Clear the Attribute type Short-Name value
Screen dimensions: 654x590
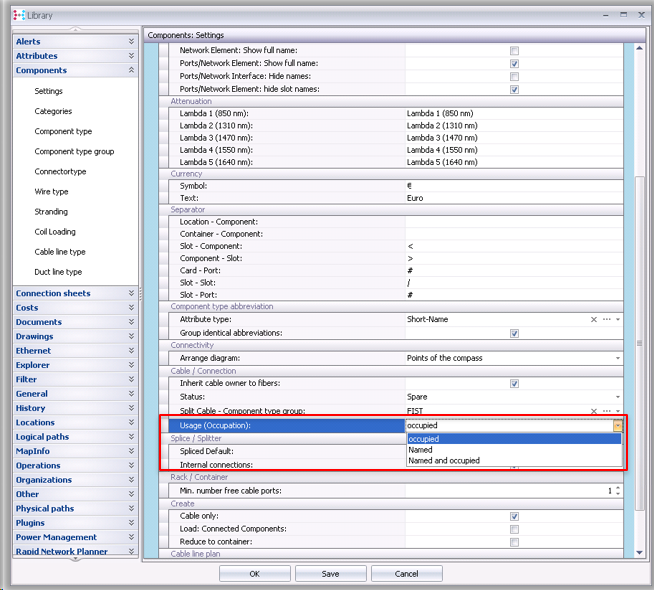(x=594, y=319)
